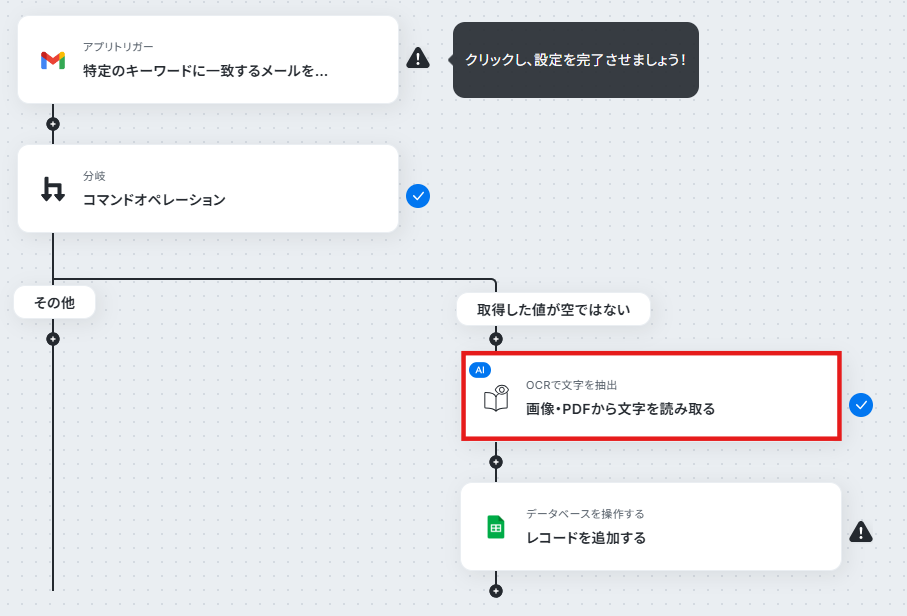Open the 画像・PDFから文字を読み取る card
This screenshot has width=907, height=616.
[x=651, y=397]
